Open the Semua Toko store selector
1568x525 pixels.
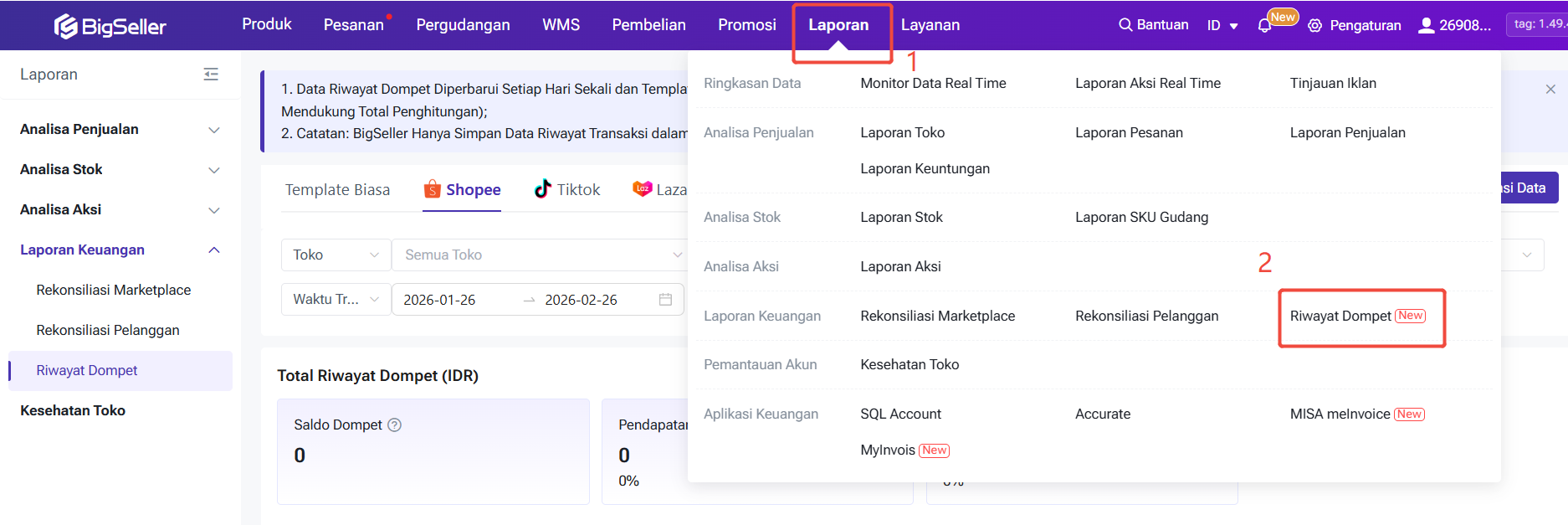[x=537, y=255]
